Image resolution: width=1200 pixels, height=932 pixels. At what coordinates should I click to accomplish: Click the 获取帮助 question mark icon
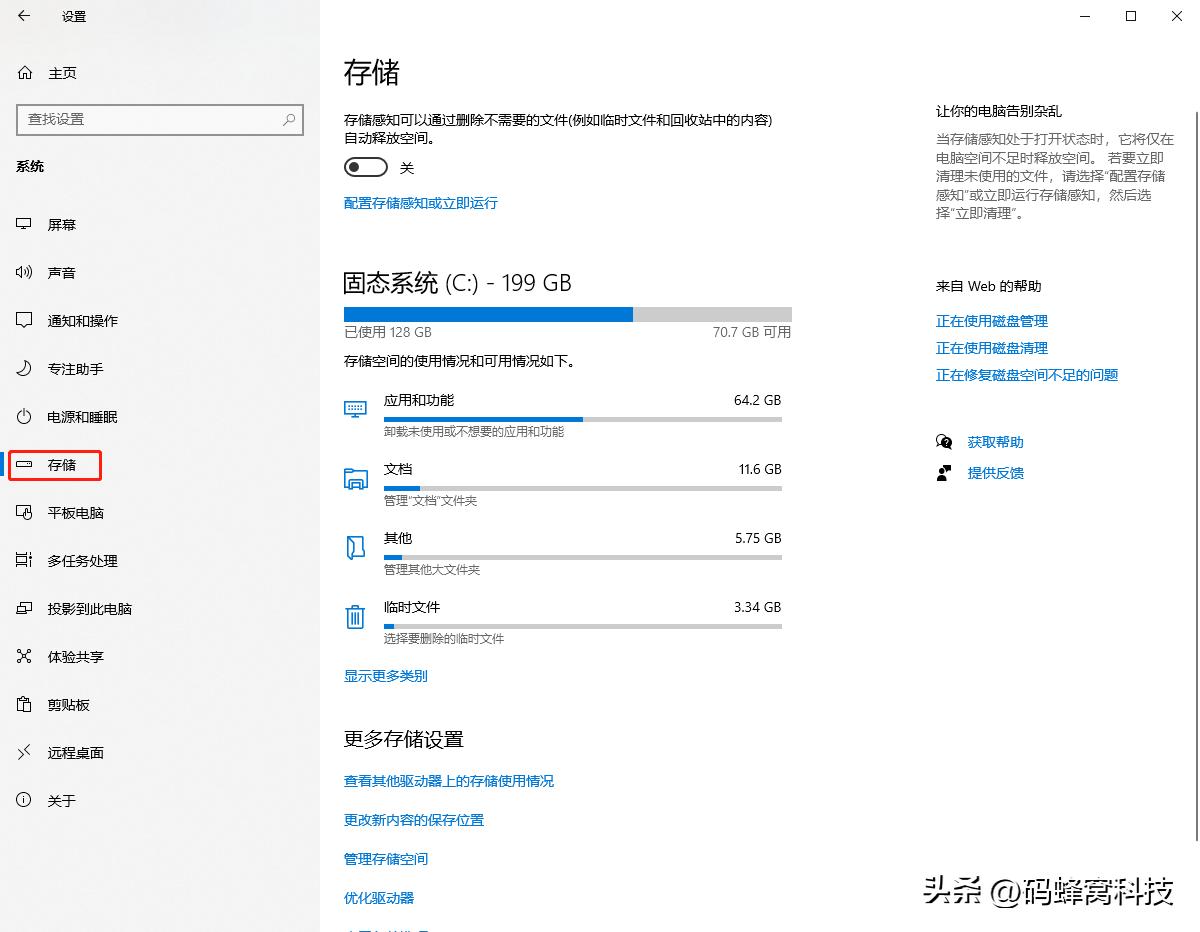(943, 441)
